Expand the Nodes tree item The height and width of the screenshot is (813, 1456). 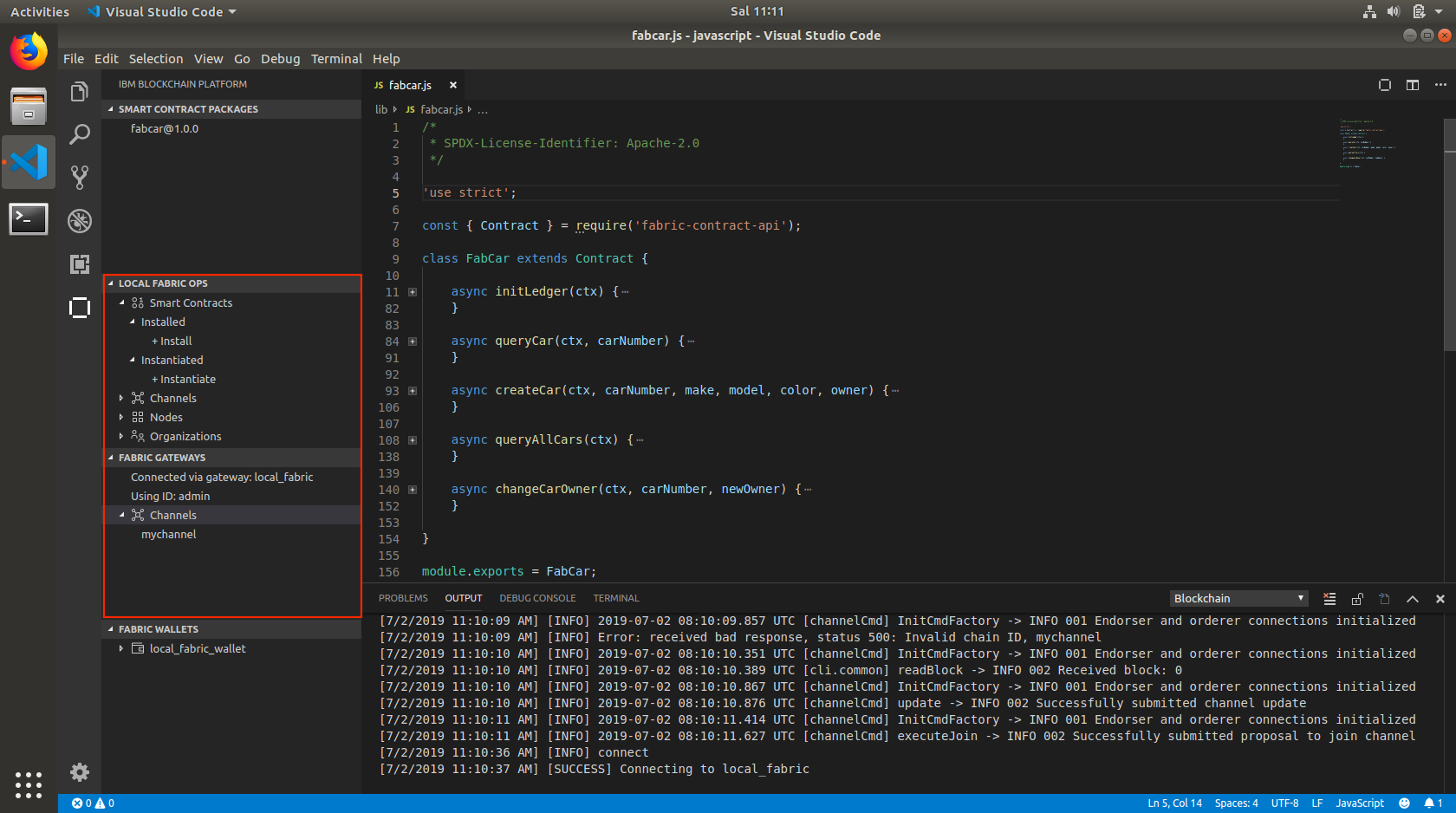[x=121, y=417]
